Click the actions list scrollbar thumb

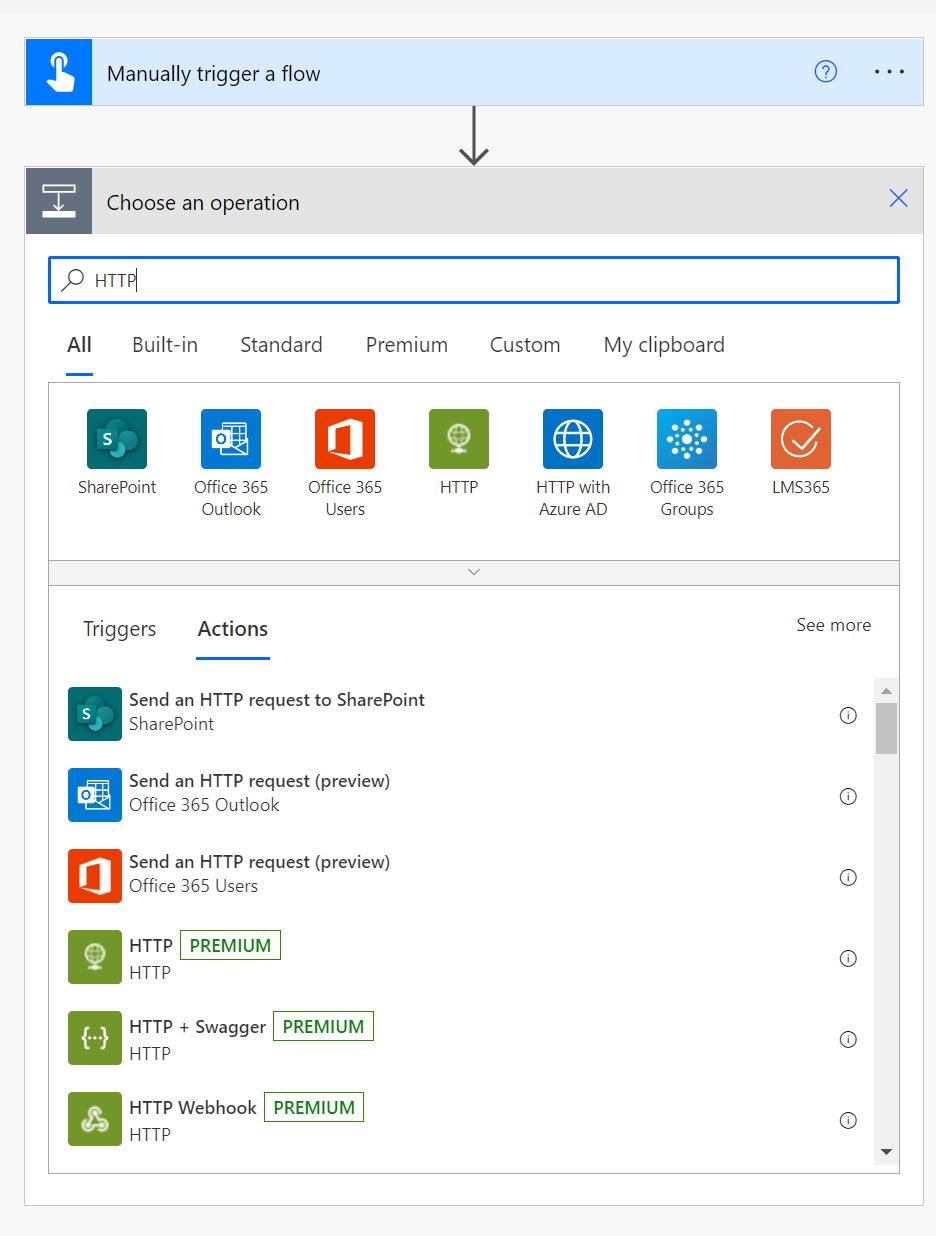[886, 728]
